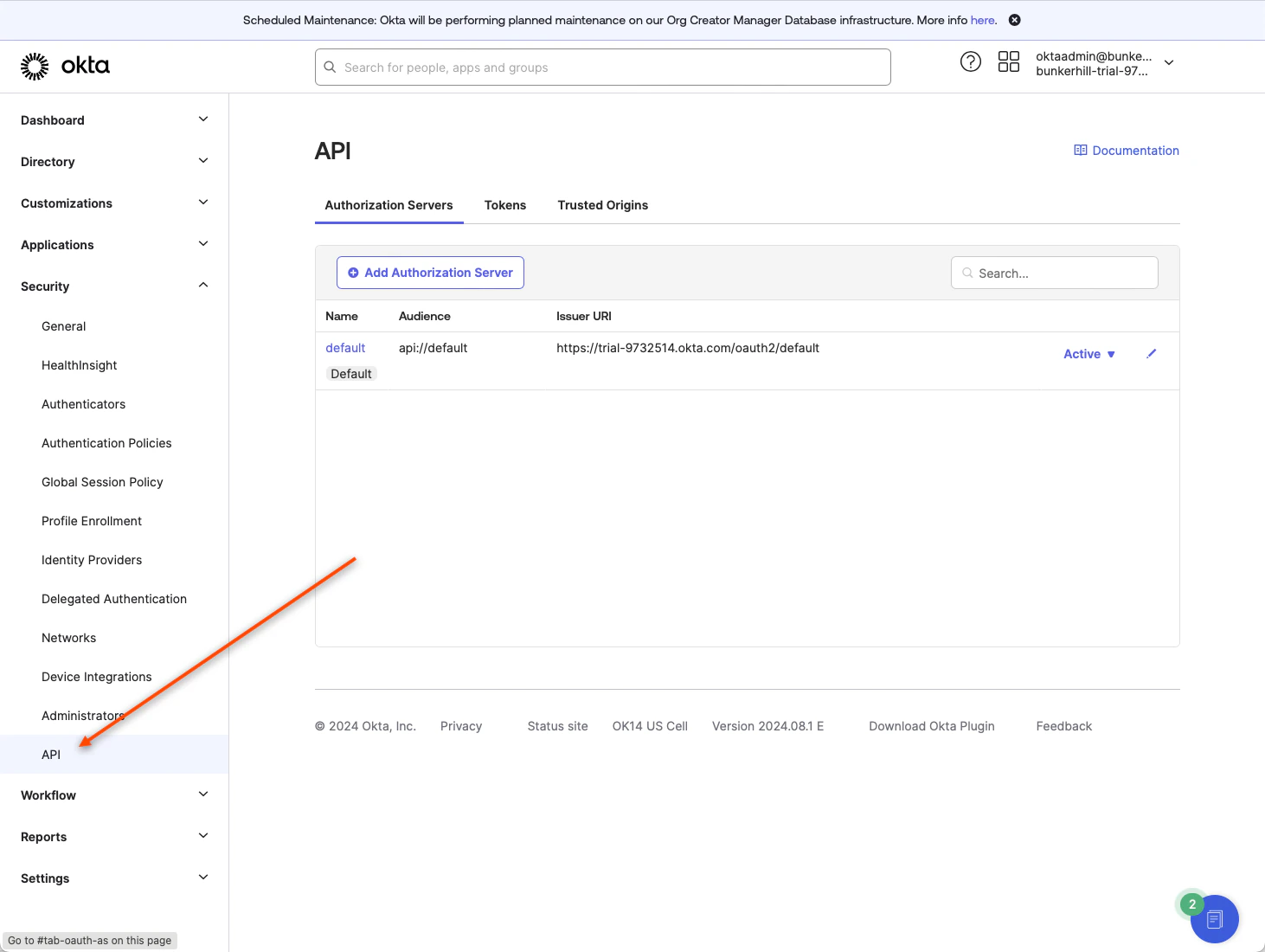
Task: Switch to the Trusted Origins tab
Action: [x=603, y=205]
